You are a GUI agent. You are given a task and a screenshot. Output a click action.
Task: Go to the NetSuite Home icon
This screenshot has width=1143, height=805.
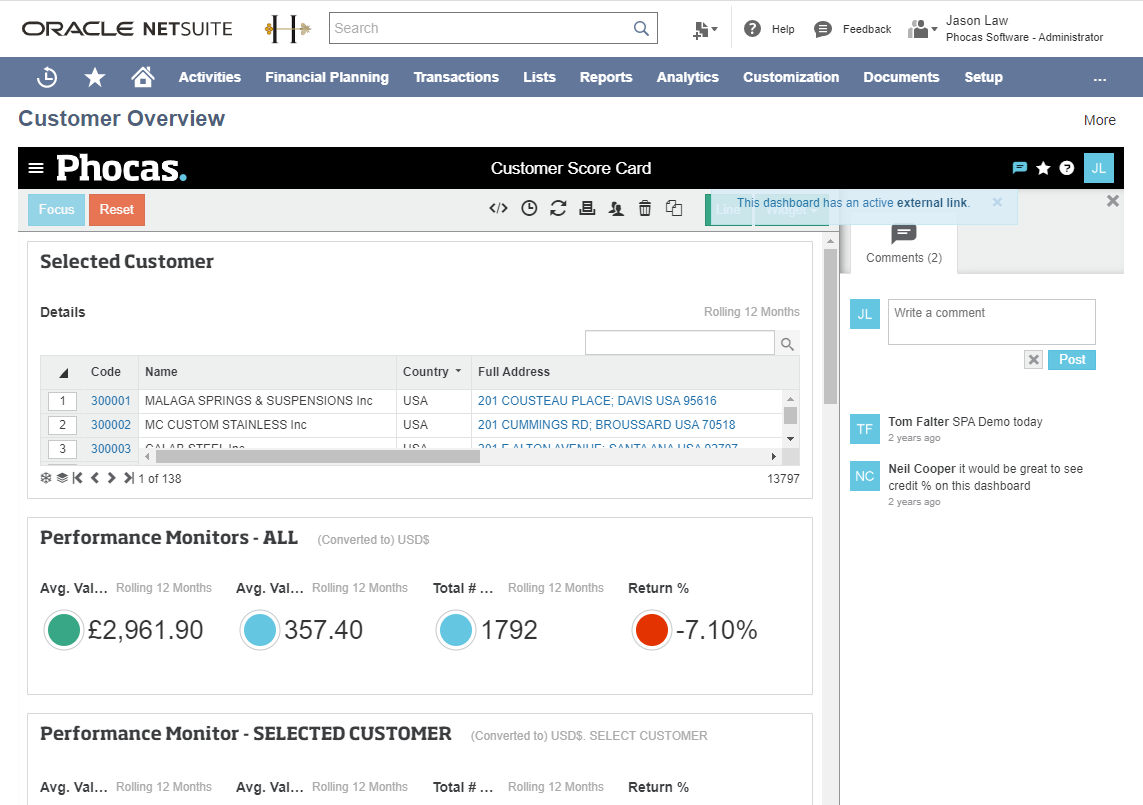(143, 77)
